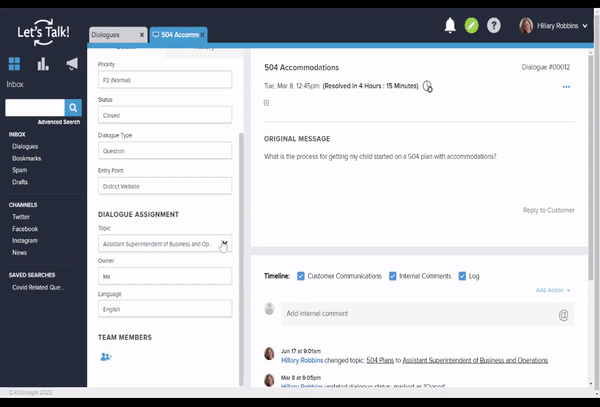Open the Twitter channel in sidebar
This screenshot has width=600, height=407.
click(x=21, y=216)
